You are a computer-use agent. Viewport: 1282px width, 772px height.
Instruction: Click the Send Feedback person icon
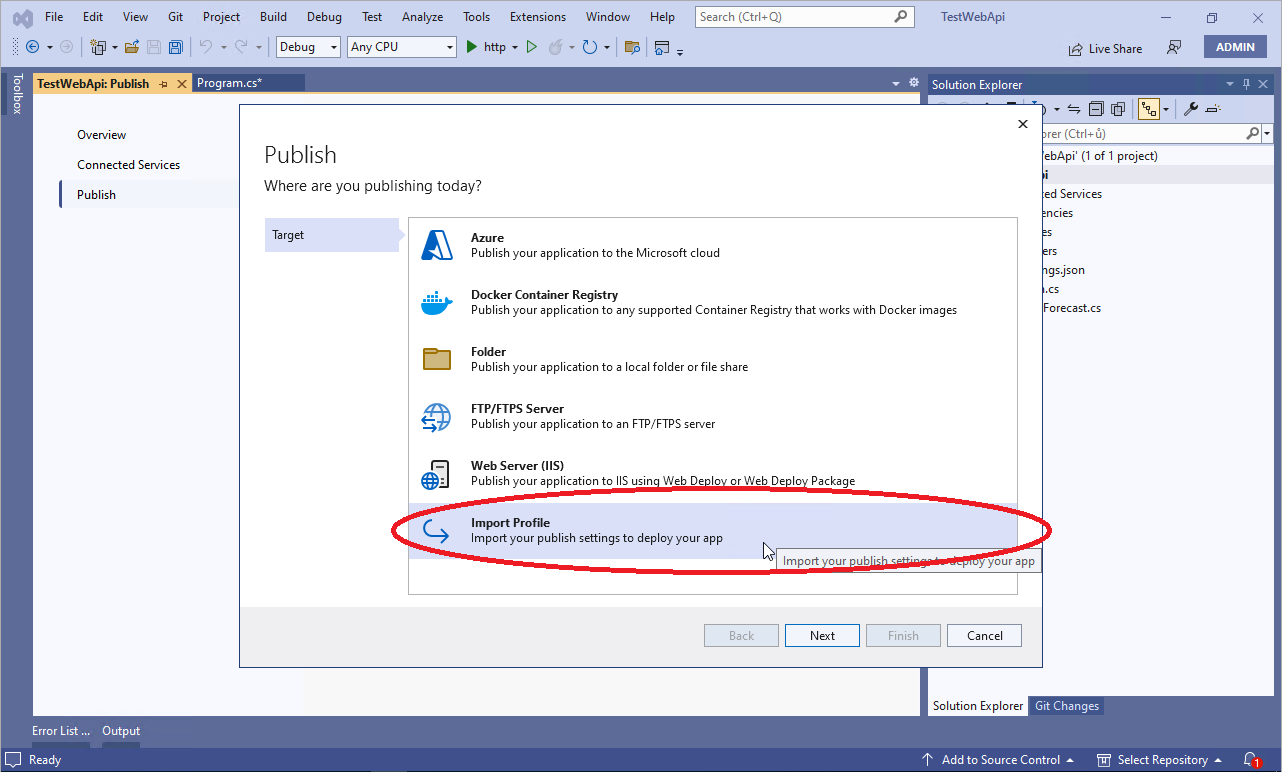tap(1175, 48)
